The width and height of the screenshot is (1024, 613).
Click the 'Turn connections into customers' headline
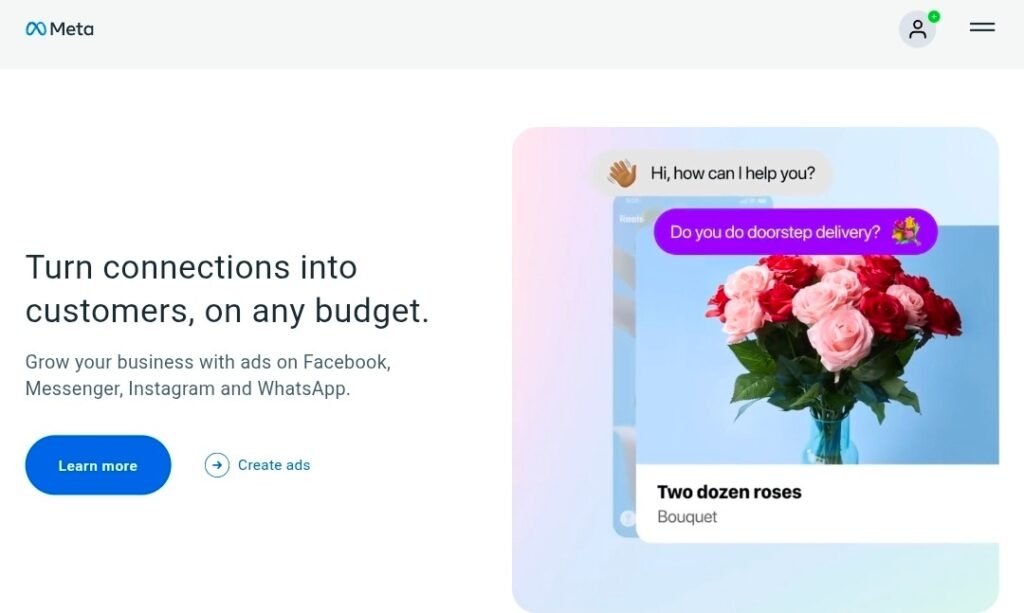click(x=227, y=289)
